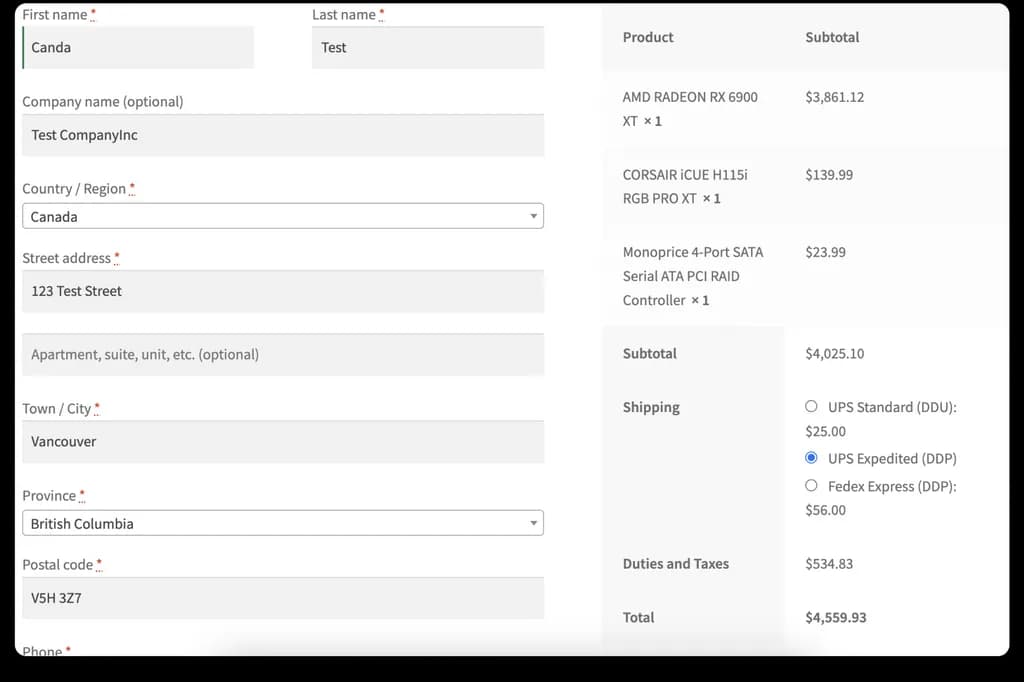Viewport: 1024px width, 682px height.
Task: Click the Monoprice 4-Port SATA product text
Action: [x=692, y=276]
